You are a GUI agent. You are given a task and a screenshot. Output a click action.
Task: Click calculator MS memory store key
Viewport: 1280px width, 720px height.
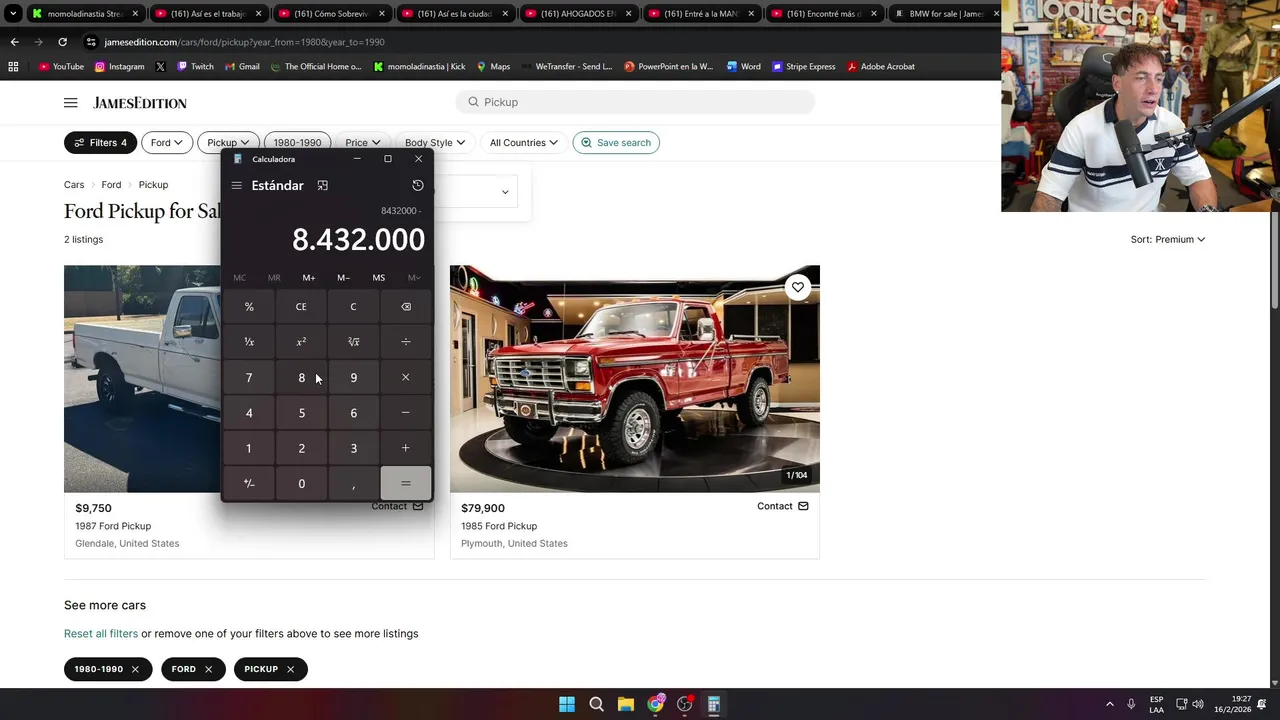(x=378, y=278)
